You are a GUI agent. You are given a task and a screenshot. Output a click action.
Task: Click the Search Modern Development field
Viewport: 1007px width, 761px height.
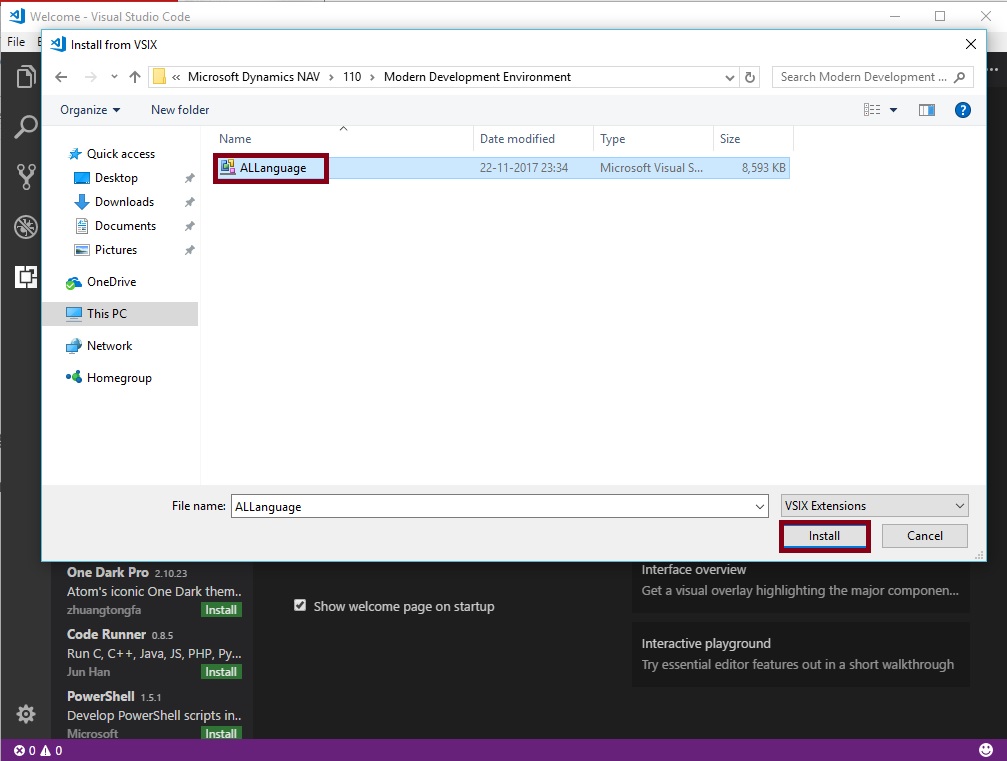863,77
